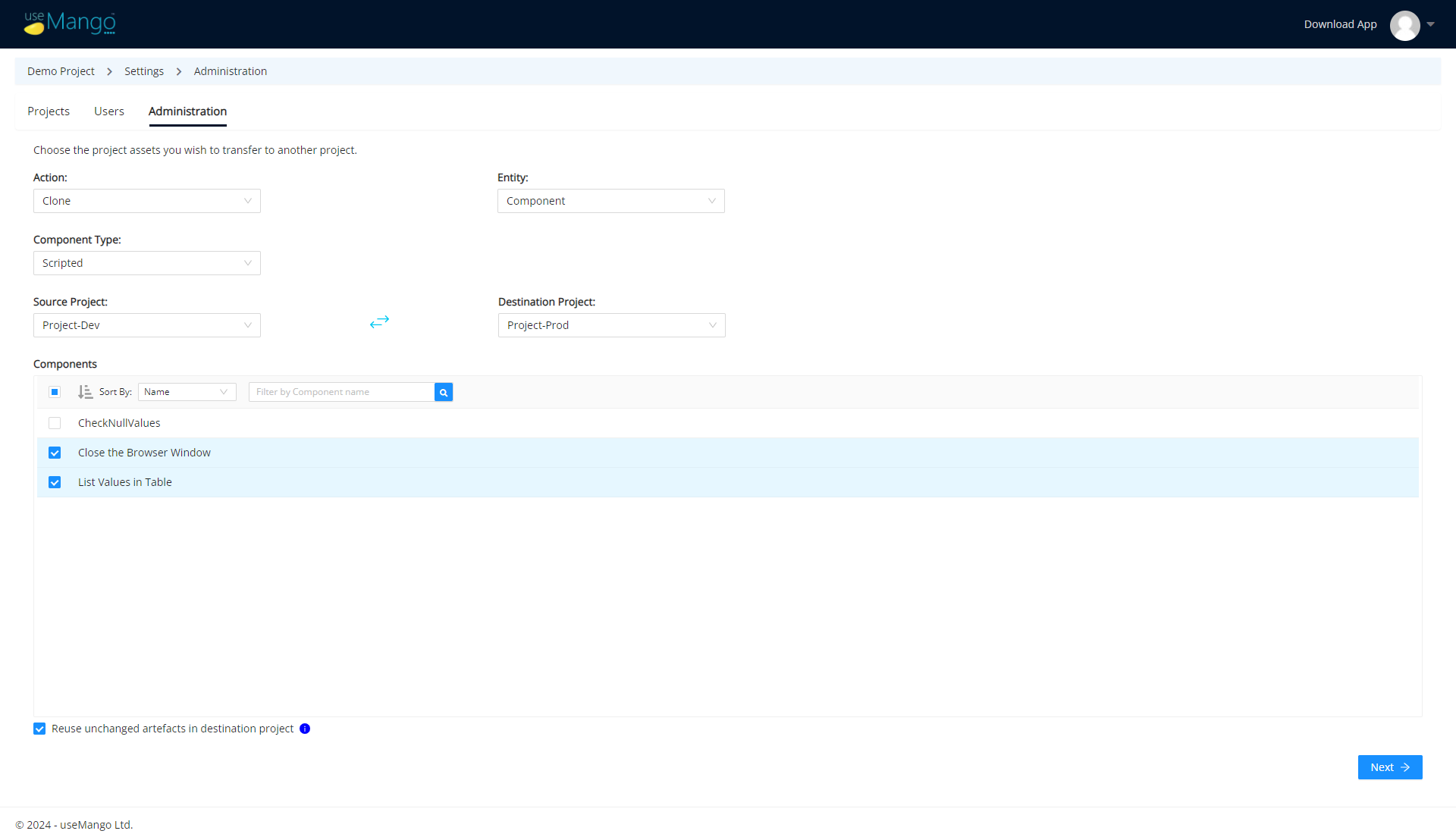Image resolution: width=1456 pixels, height=837 pixels.
Task: Toggle the select-all components checkbox
Action: point(55,392)
